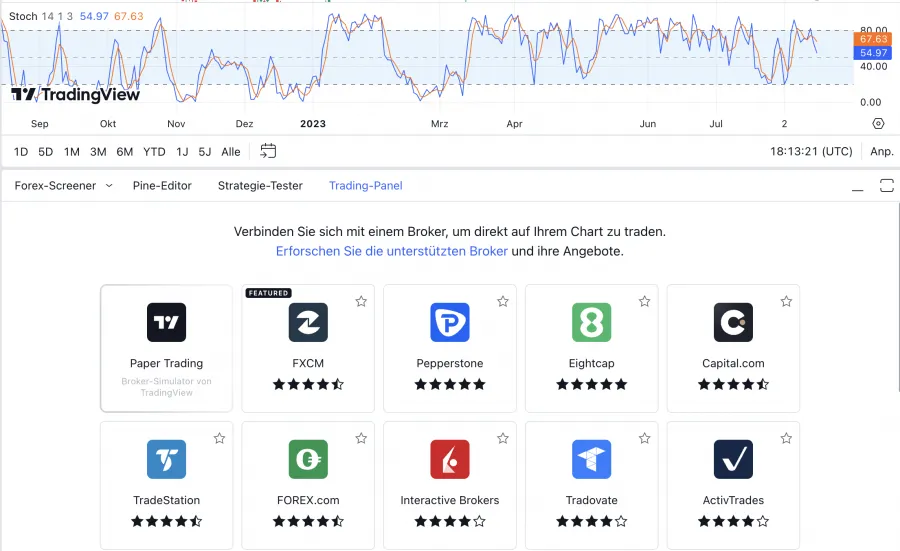Follow the 'Erforschen Sie die unterstützten Broker' link

click(x=391, y=251)
